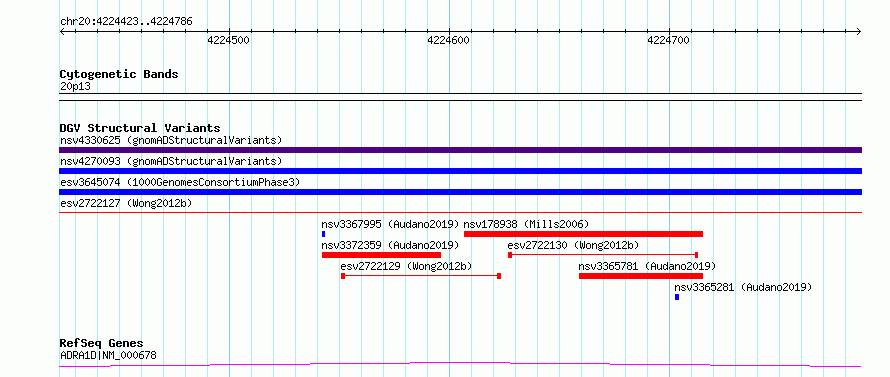The image size is (890, 377).
Task: Click the 4224700 ruler position label
Action: [669, 40]
